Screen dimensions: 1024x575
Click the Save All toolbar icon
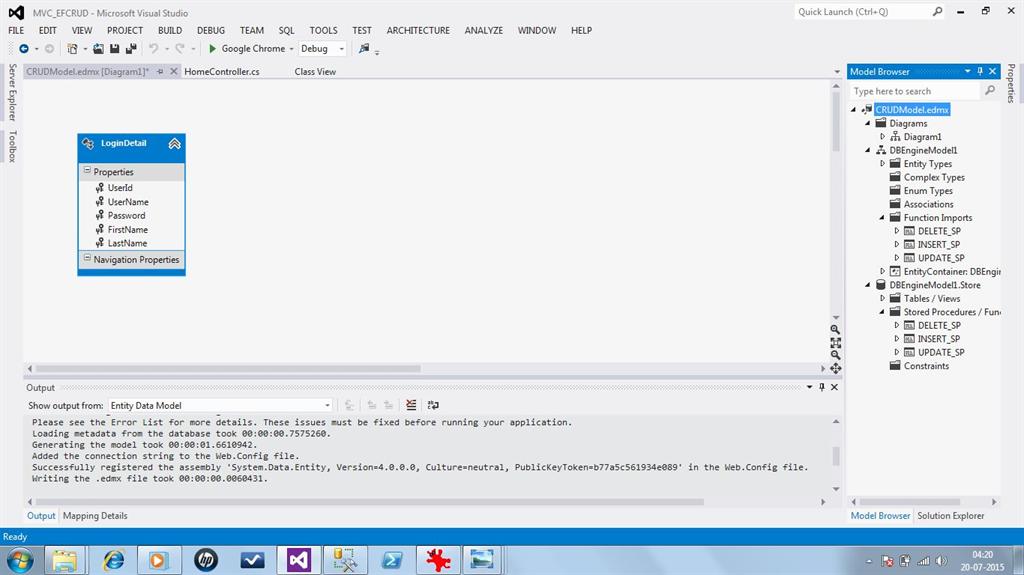(x=131, y=48)
